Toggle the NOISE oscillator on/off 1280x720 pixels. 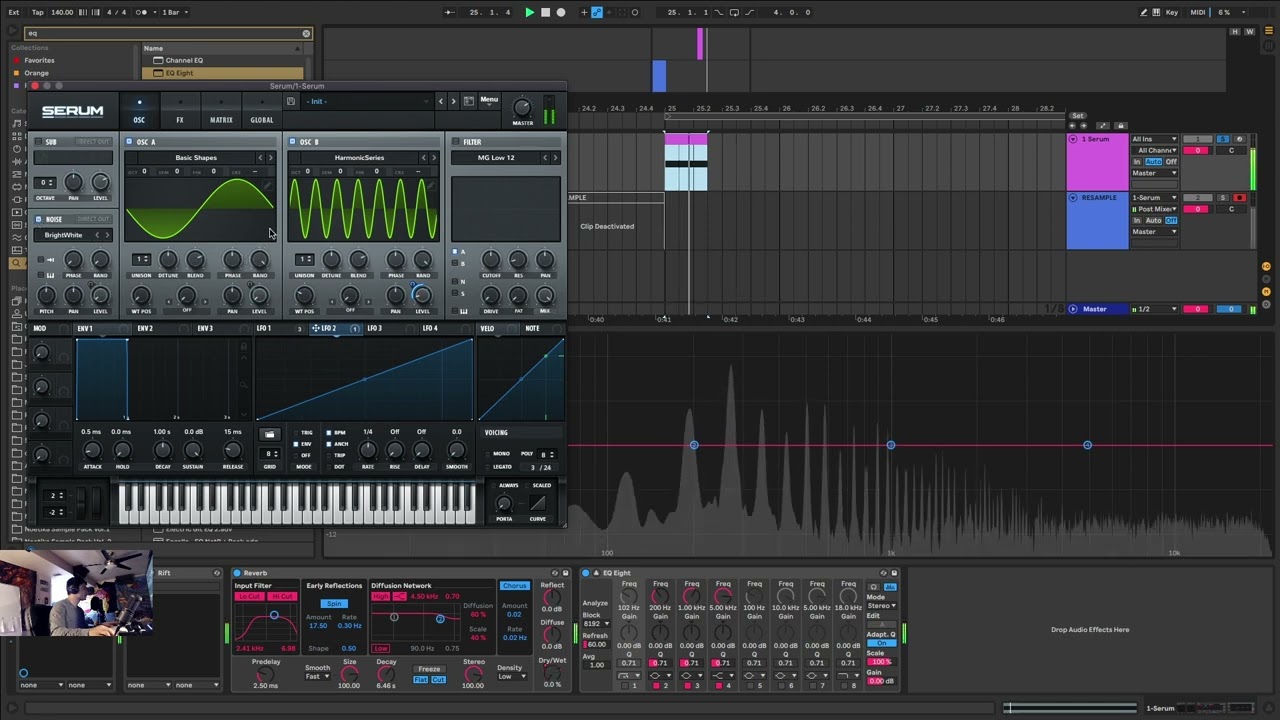[38, 219]
